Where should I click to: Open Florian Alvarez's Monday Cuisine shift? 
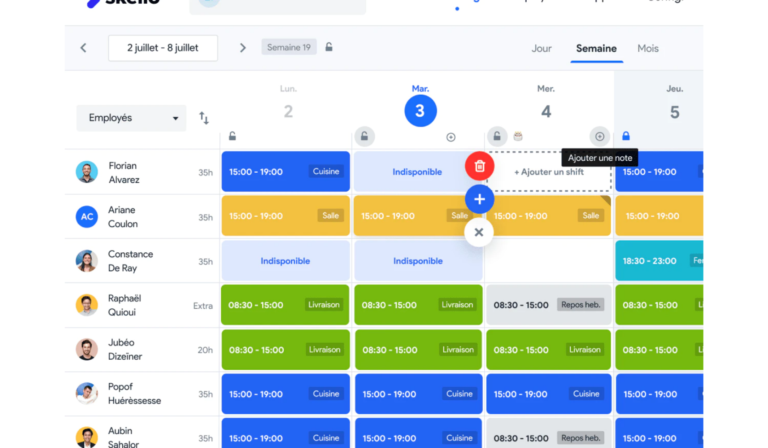286,171
